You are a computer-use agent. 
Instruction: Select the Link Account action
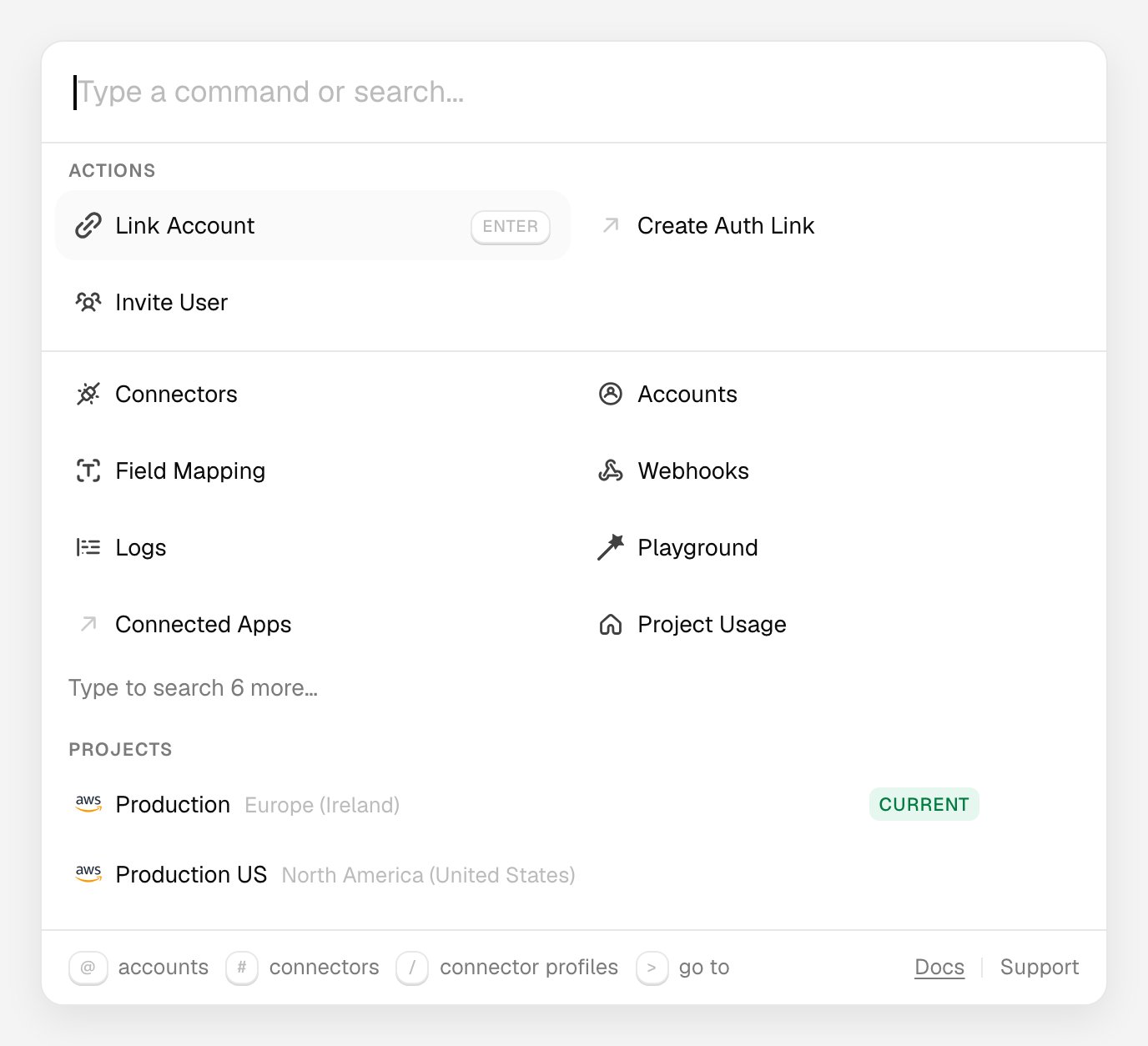click(x=313, y=225)
